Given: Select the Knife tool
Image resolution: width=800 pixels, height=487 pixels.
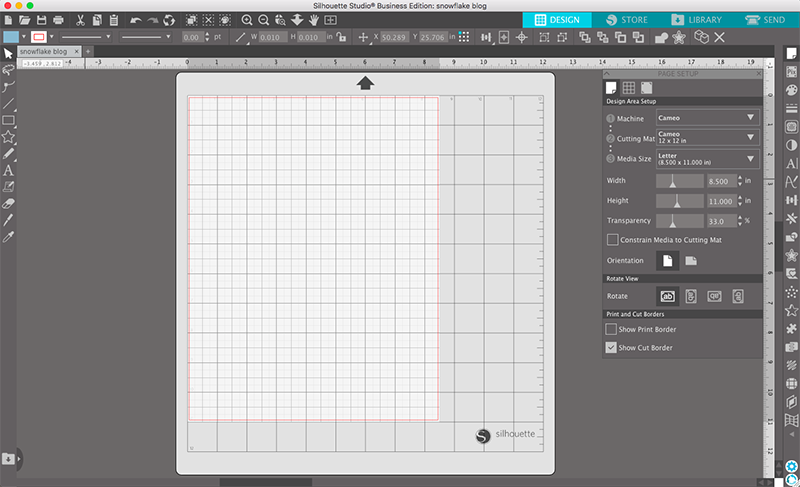Looking at the screenshot, I should pyautogui.click(x=8, y=220).
